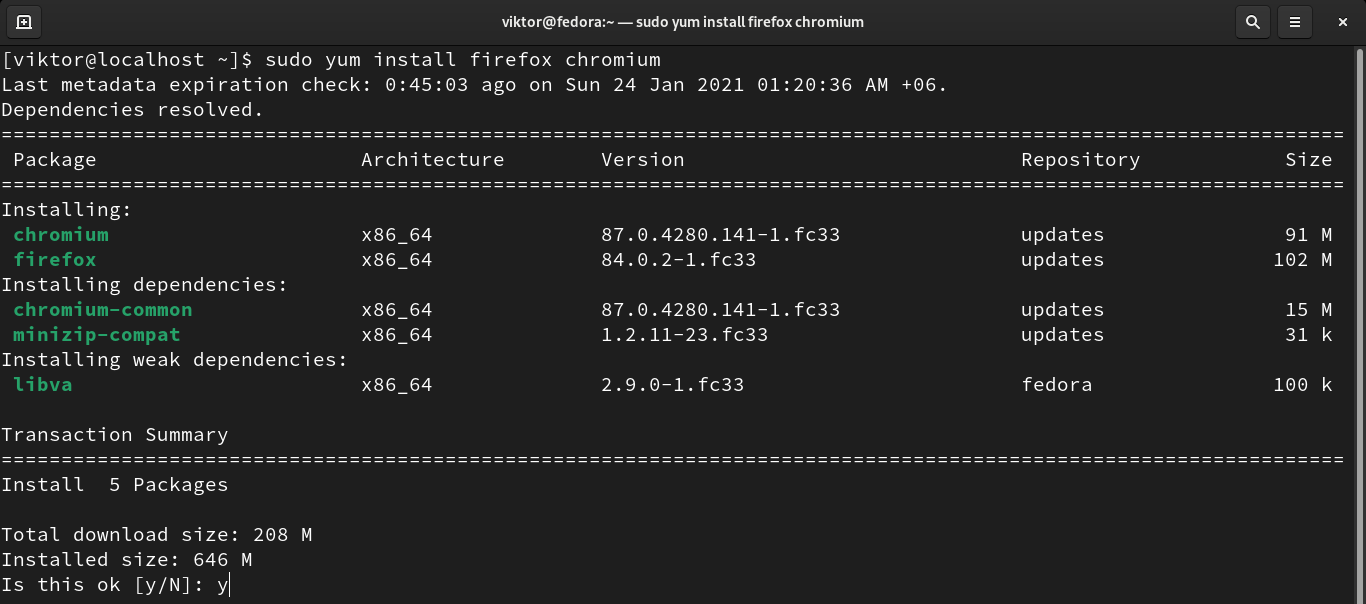
Task: Click the libva weak dependency name
Action: [43, 385]
